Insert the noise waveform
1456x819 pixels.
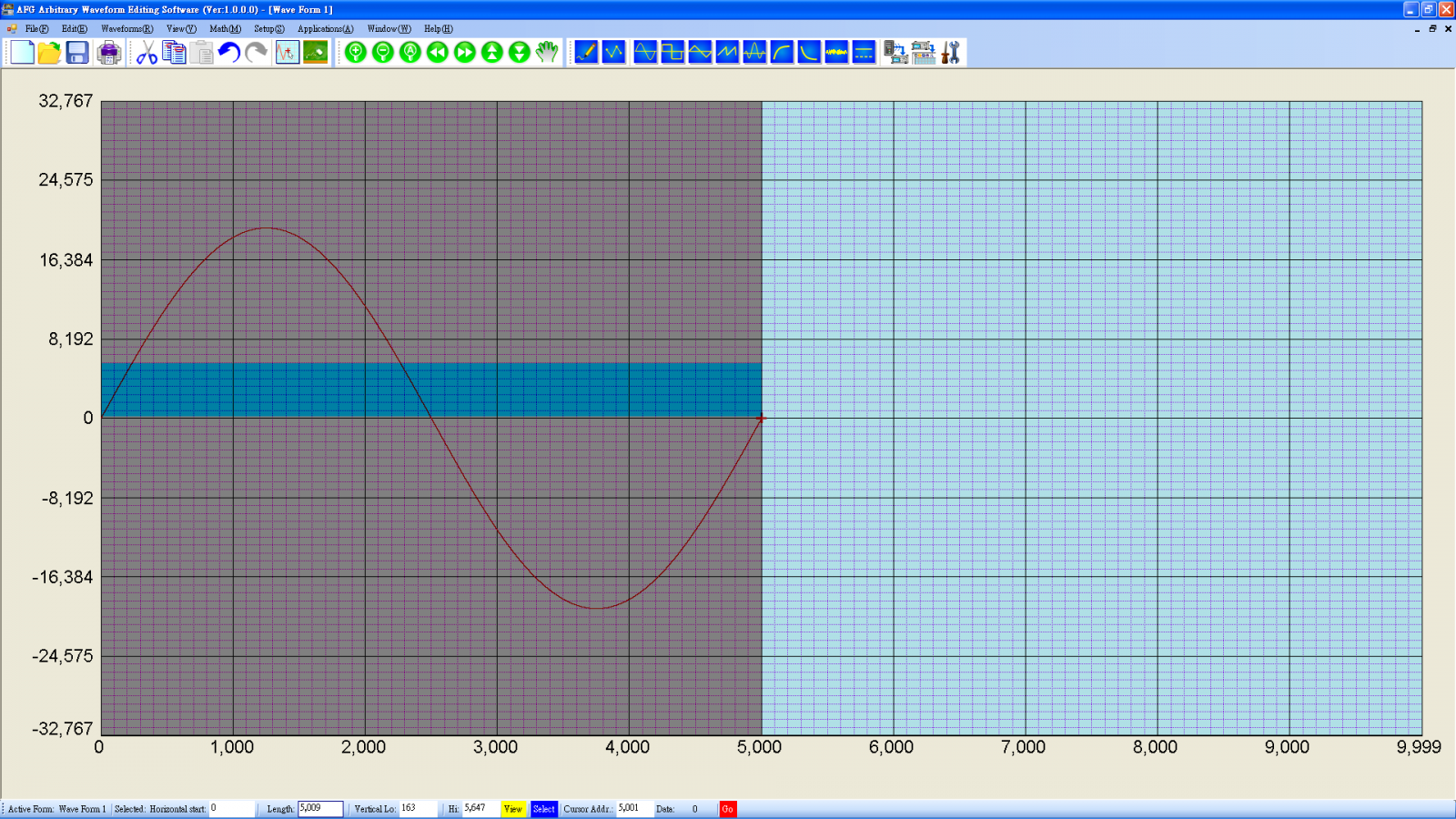pyautogui.click(x=836, y=53)
